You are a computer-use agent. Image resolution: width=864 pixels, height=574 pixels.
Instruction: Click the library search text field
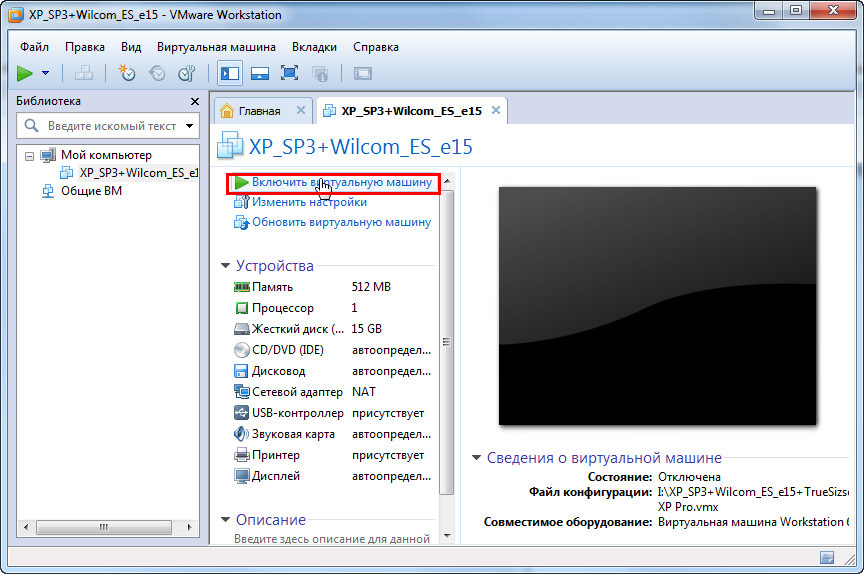point(112,126)
